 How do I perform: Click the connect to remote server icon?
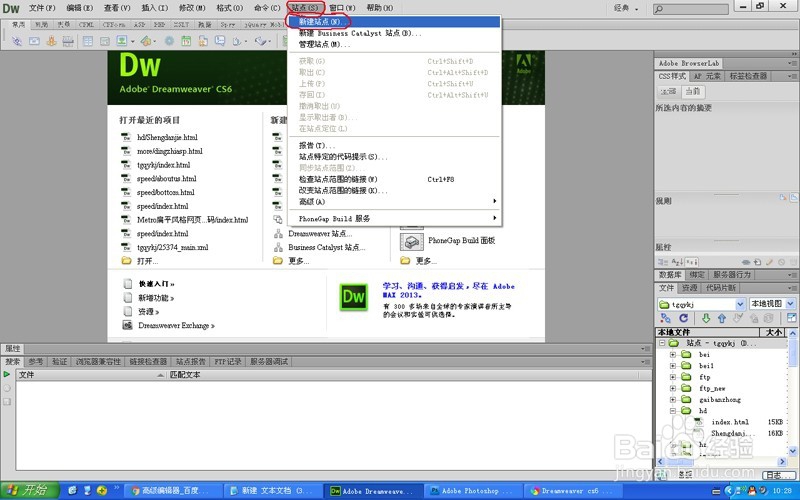tap(665, 318)
